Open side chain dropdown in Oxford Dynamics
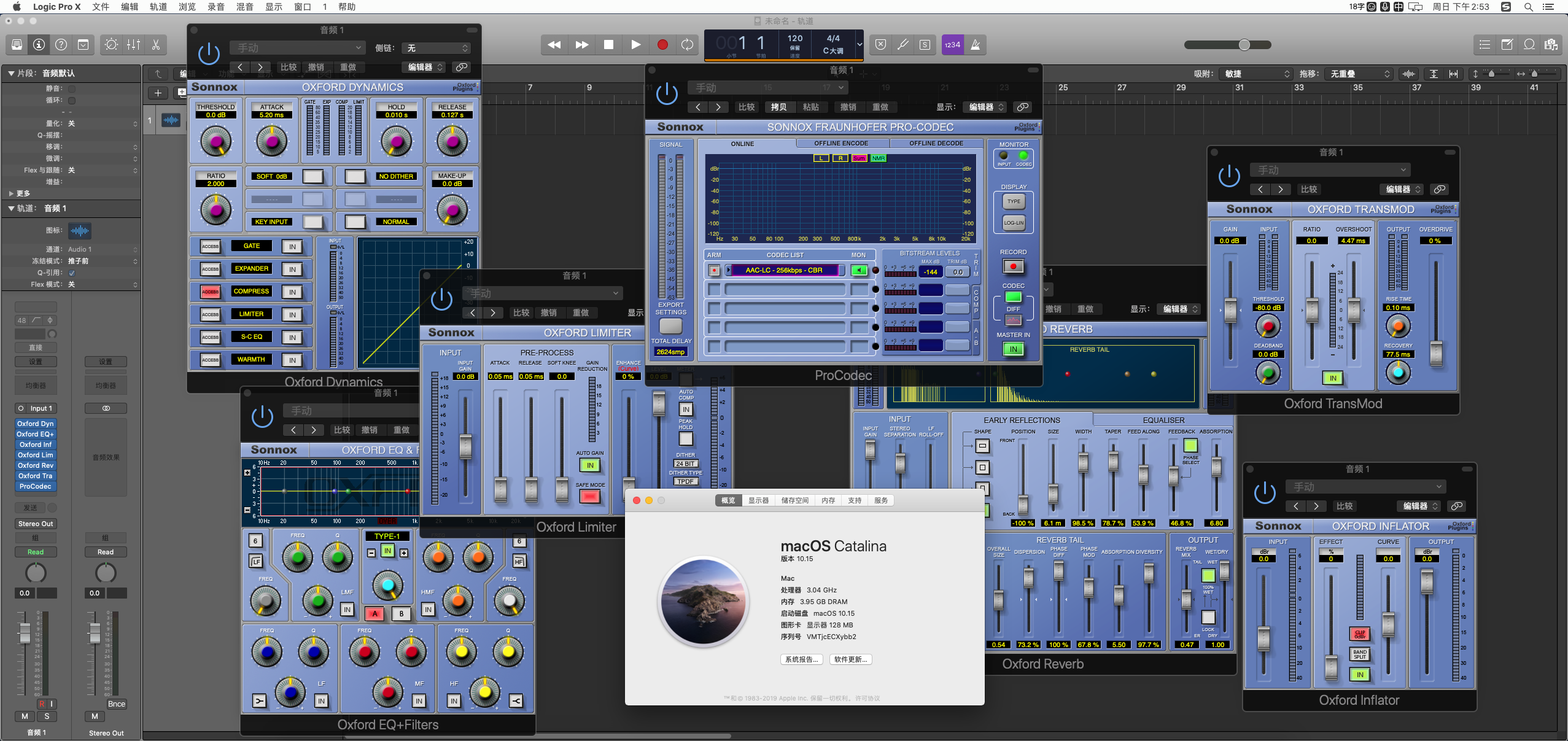Image resolution: width=1568 pixels, height=741 pixels. click(436, 48)
